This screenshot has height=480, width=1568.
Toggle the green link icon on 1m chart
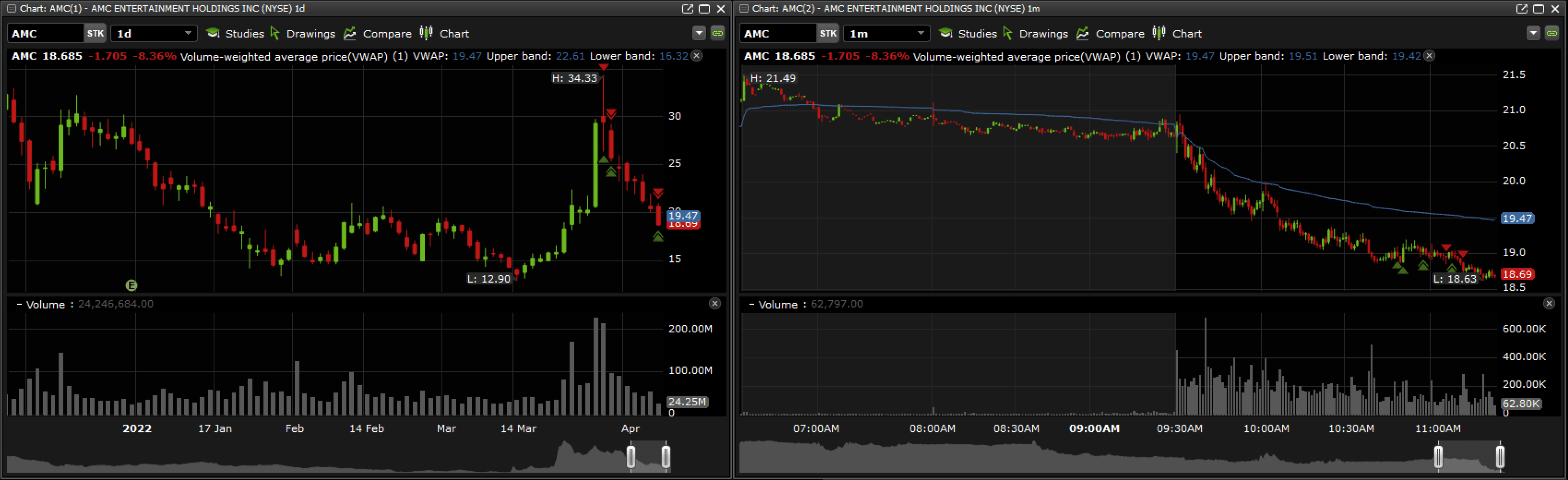(1552, 34)
